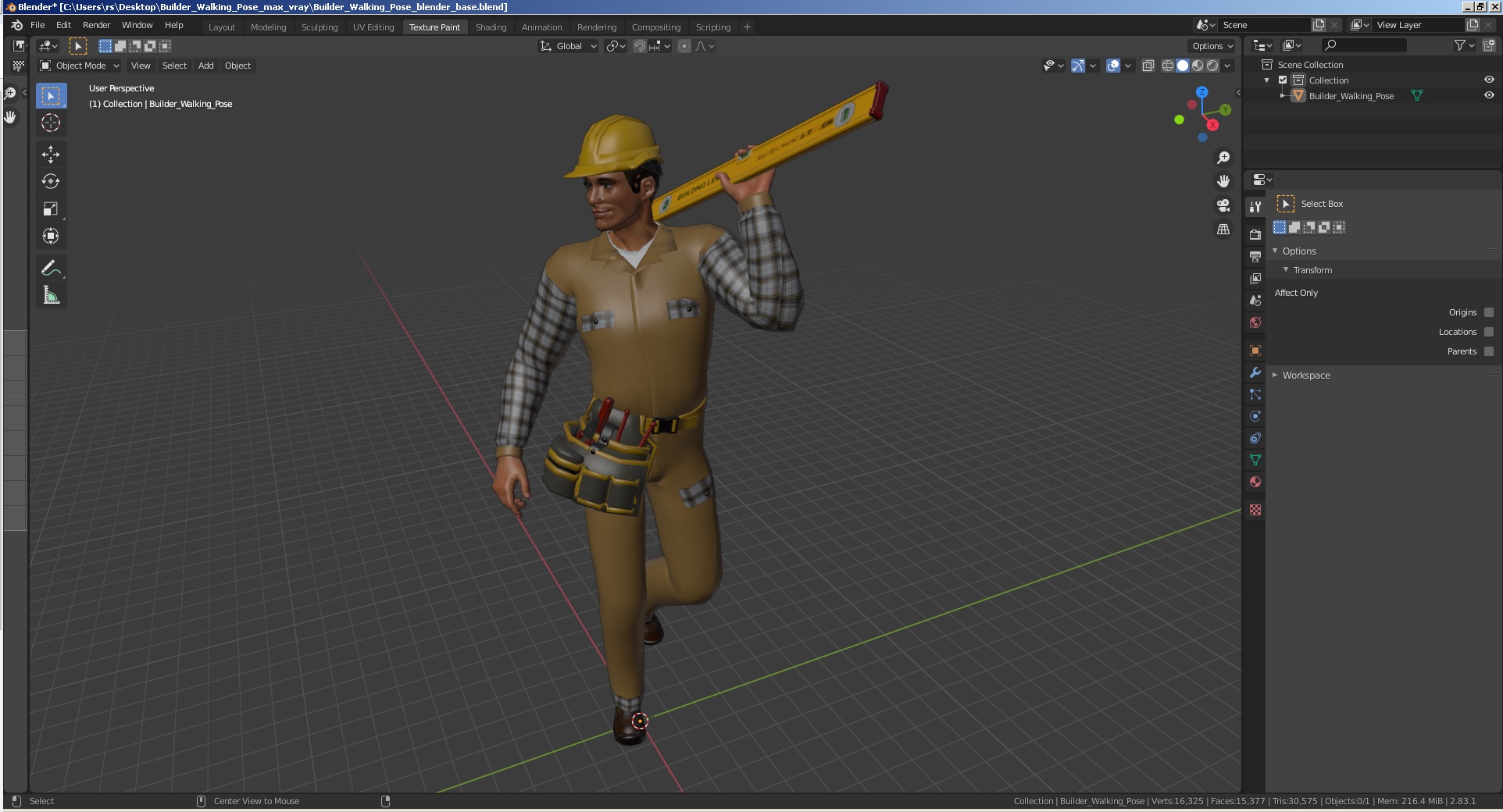Toggle viewport overlays button
This screenshot has width=1503, height=812.
pyautogui.click(x=1113, y=66)
